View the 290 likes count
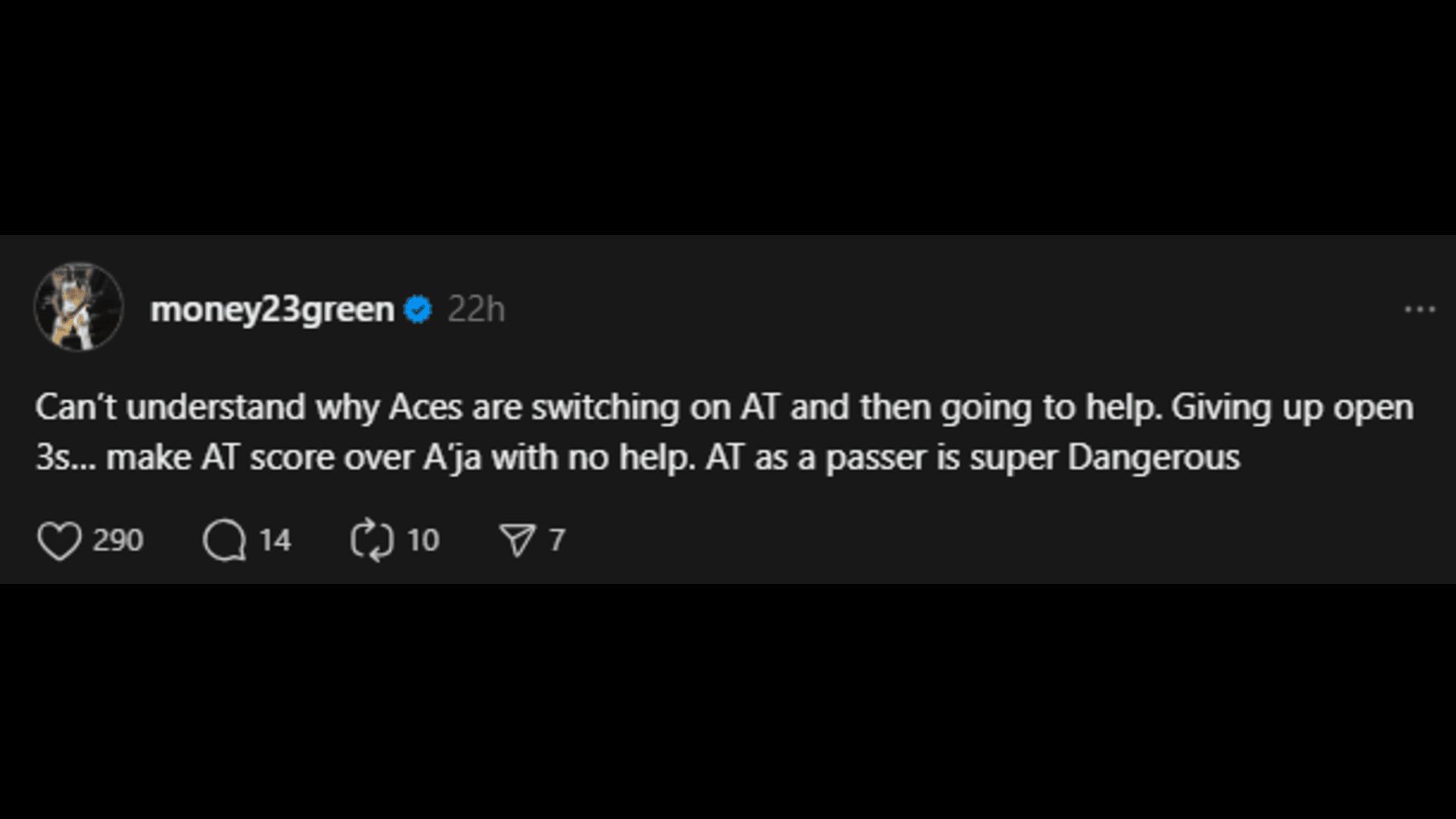Viewport: 1456px width, 819px height. point(118,541)
